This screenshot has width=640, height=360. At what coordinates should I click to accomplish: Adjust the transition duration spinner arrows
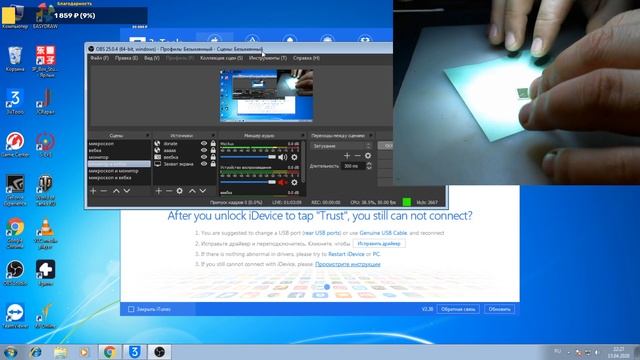(369, 166)
